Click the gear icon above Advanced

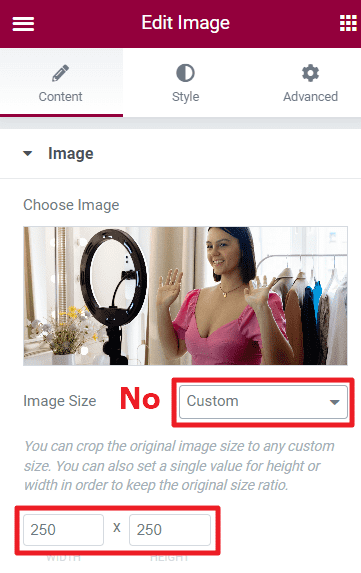[x=310, y=73]
